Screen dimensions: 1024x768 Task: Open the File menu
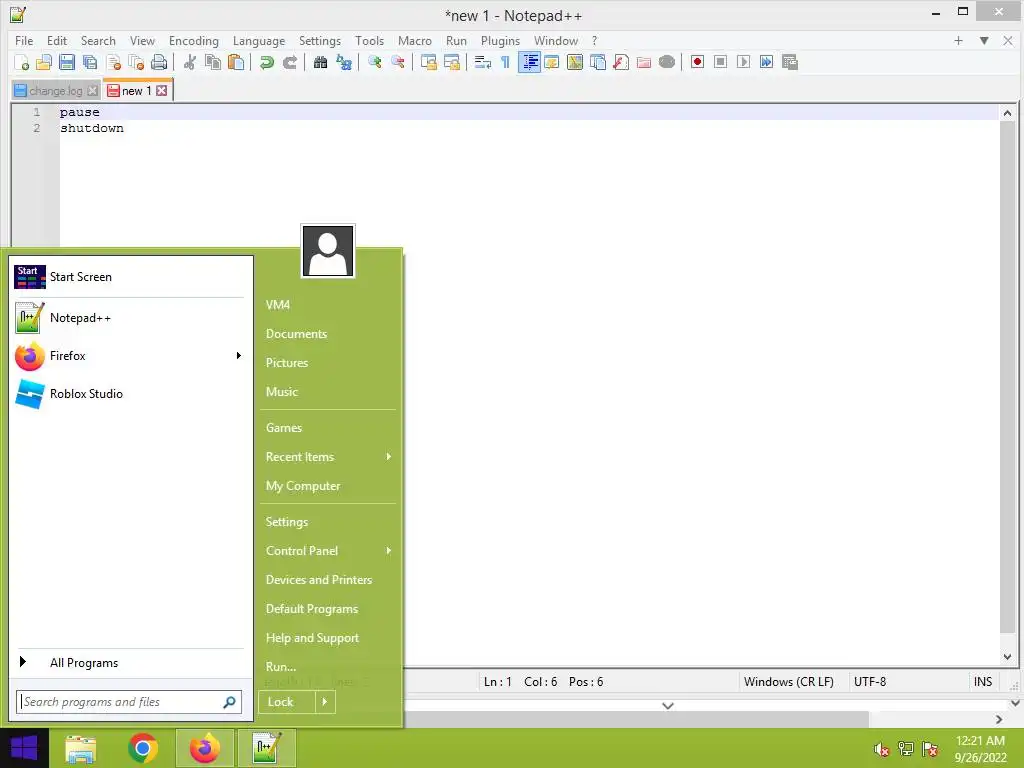24,40
